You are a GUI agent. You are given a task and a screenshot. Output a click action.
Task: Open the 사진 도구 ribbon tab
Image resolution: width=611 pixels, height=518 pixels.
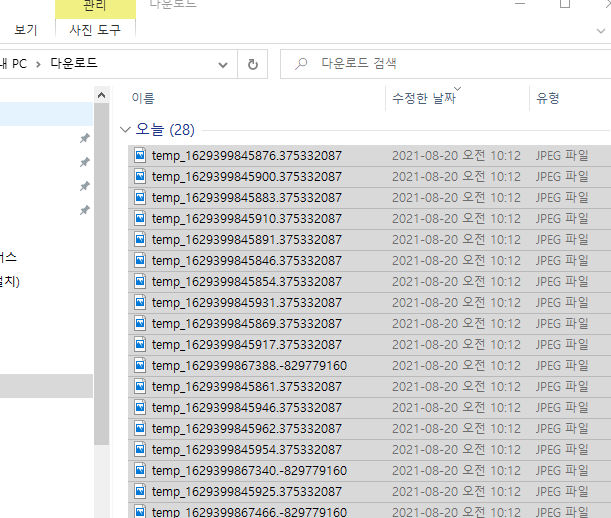pyautogui.click(x=95, y=30)
